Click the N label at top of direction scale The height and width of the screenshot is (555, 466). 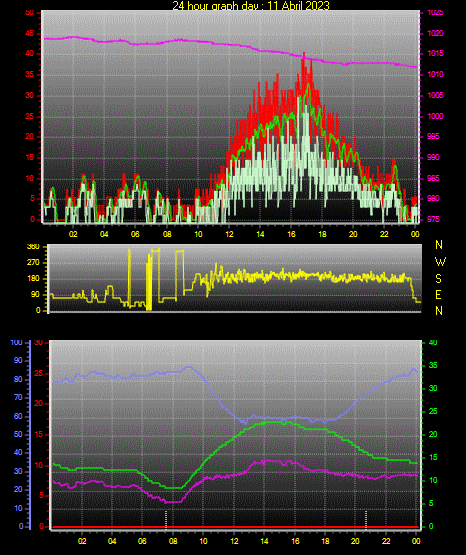coord(439,245)
